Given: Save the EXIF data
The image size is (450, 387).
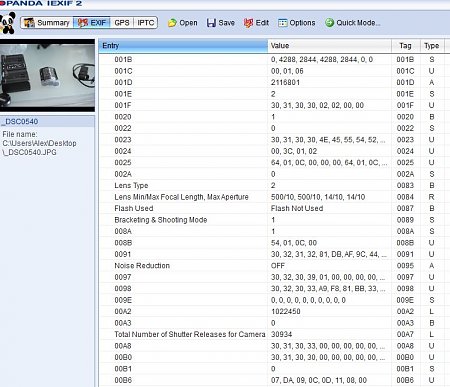Looking at the screenshot, I should tap(221, 23).
